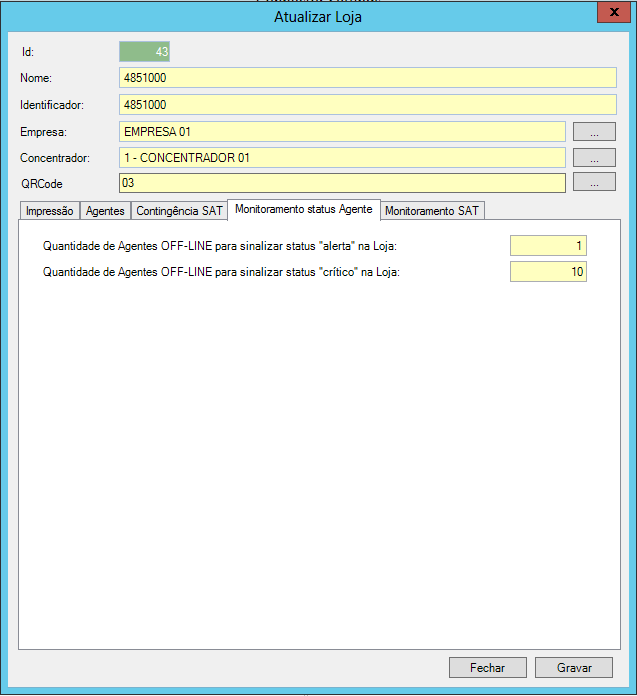Save changes with the Gravar button
The height and width of the screenshot is (696, 637).
574,668
